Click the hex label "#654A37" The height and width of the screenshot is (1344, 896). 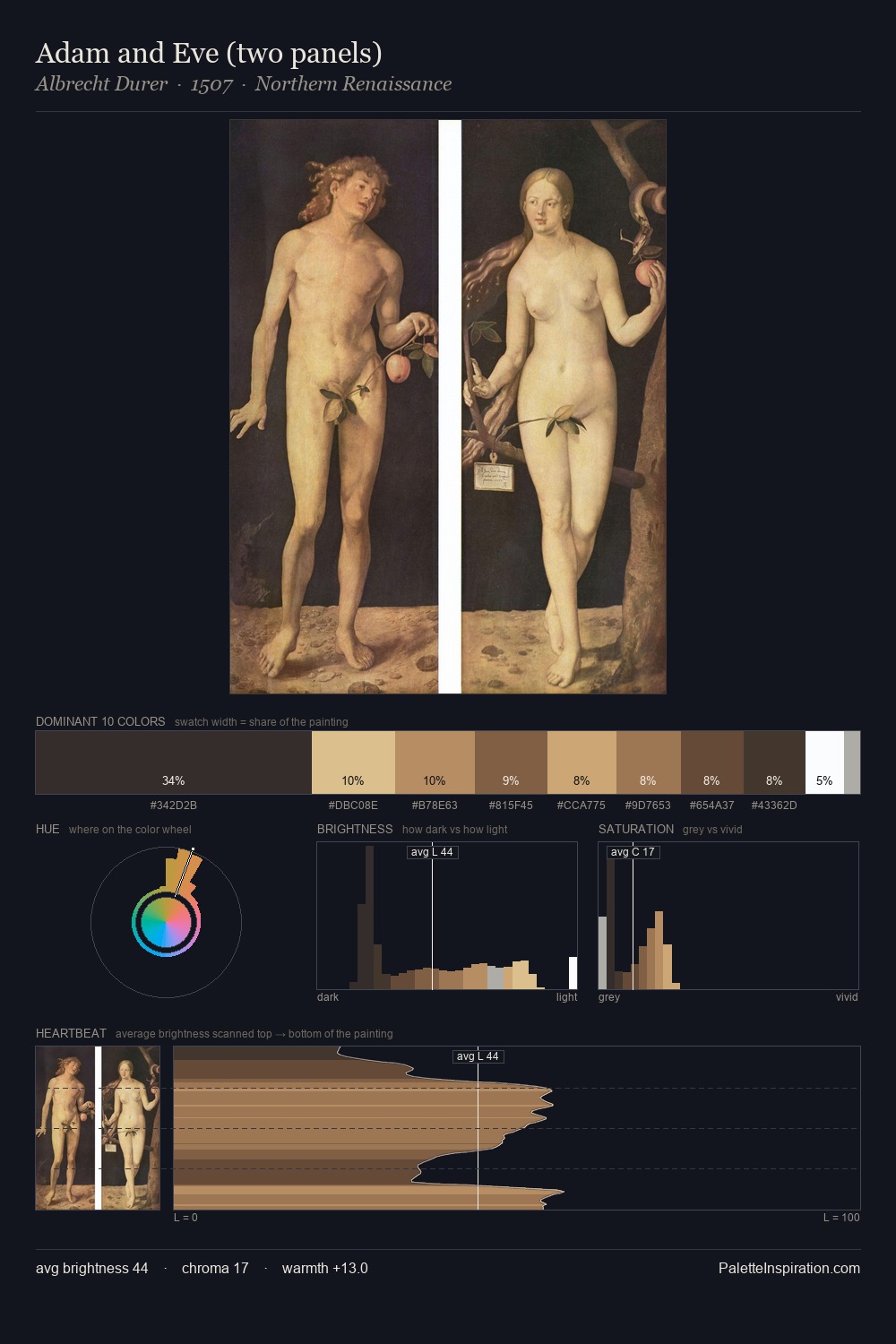click(711, 805)
